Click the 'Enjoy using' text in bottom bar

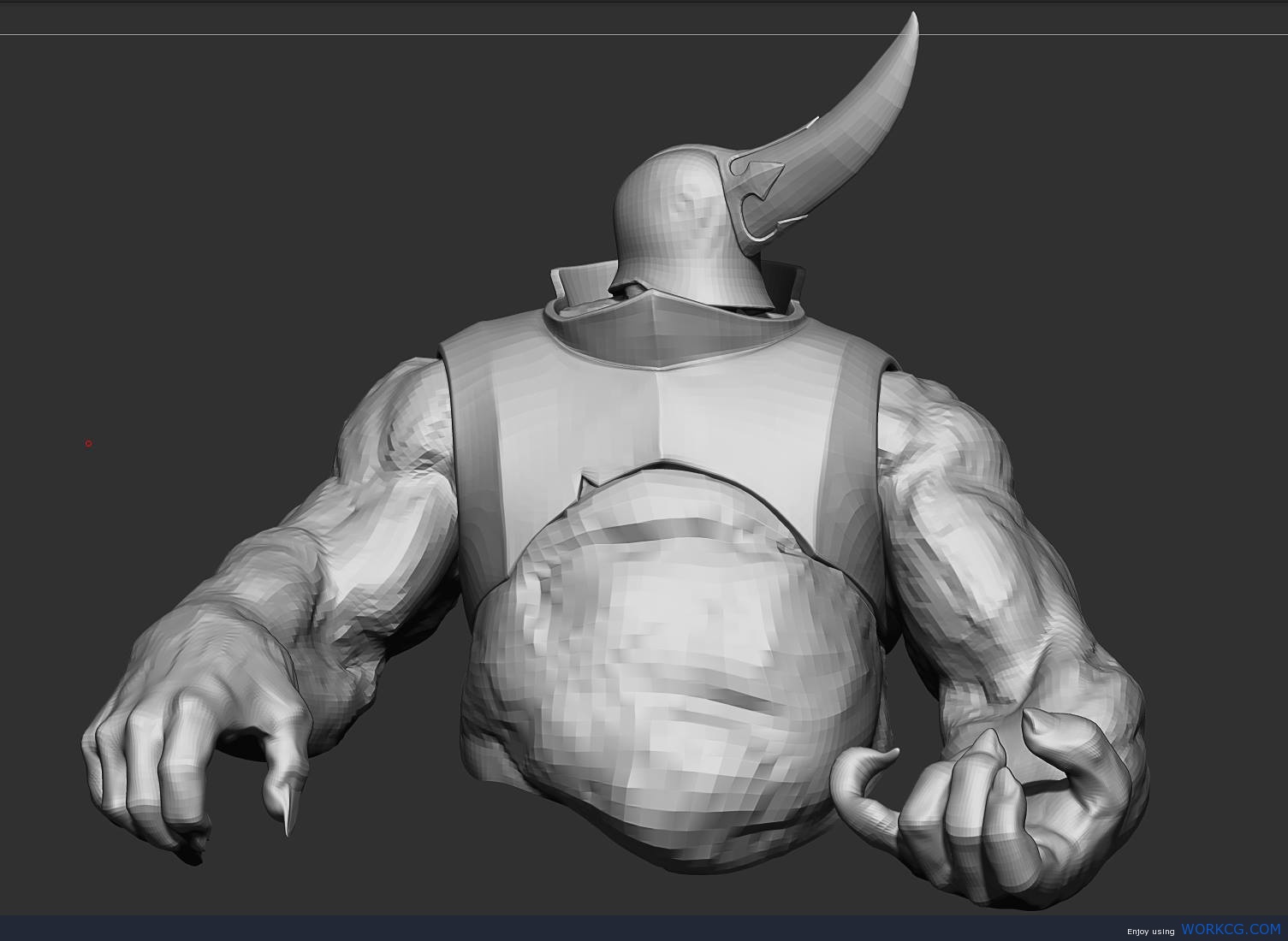(1150, 932)
